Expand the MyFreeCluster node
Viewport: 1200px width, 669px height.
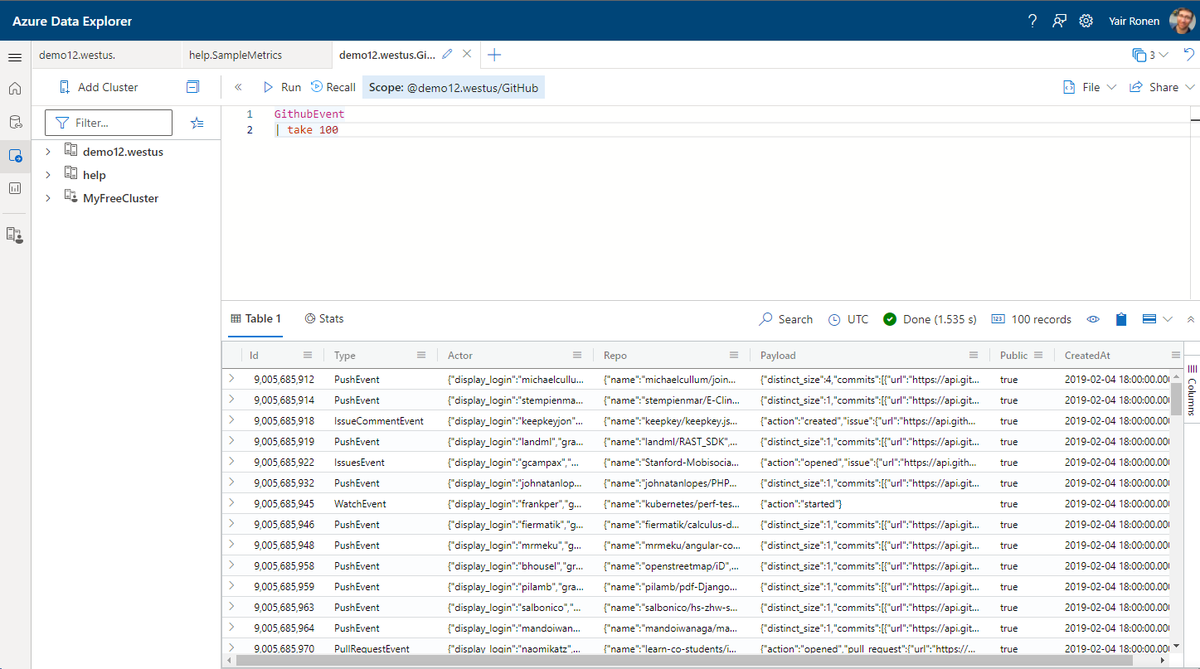tap(48, 198)
